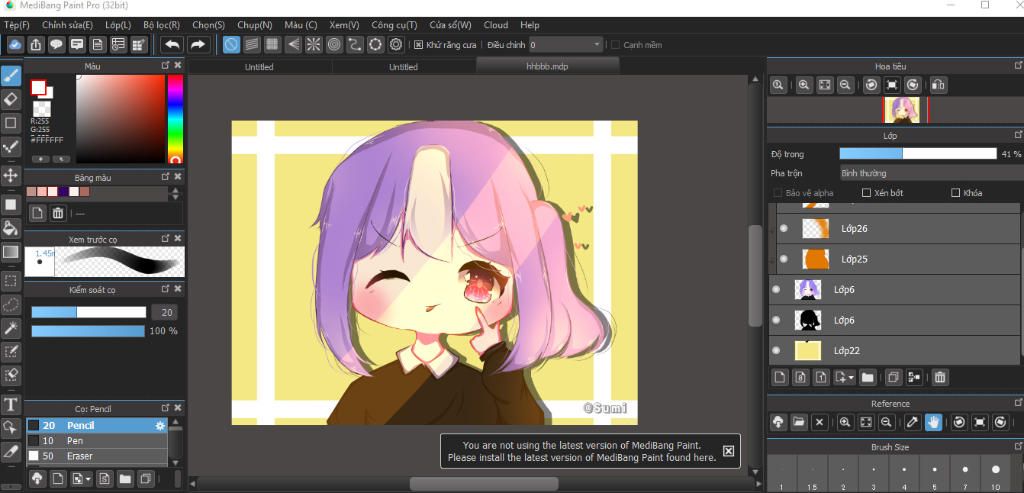Open the add brush dropdown in brush panel
Screen dimensions: 1024x493
[88, 479]
